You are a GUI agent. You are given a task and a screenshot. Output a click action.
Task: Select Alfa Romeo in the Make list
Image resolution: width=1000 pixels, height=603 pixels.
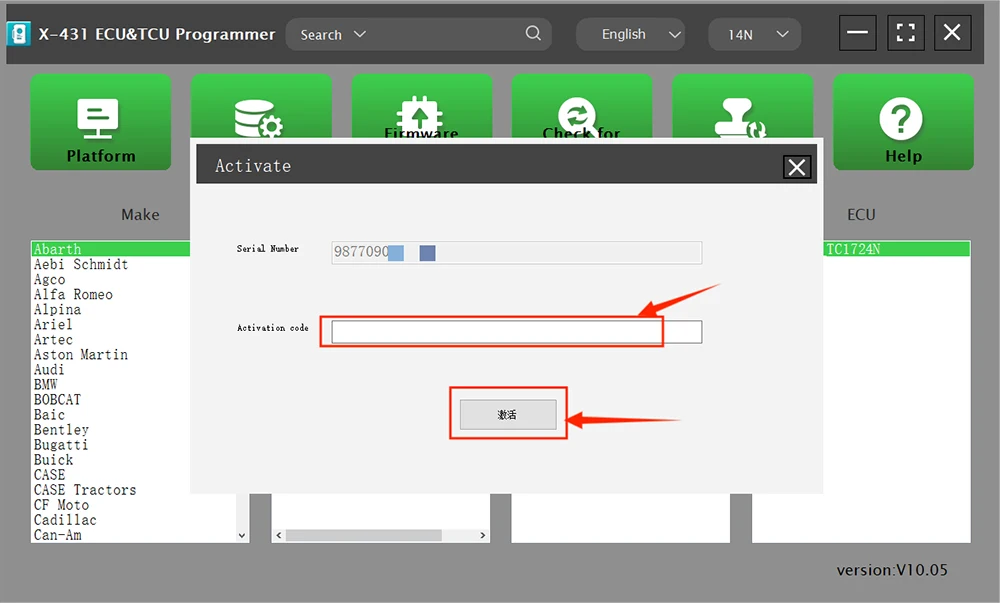pyautogui.click(x=73, y=294)
